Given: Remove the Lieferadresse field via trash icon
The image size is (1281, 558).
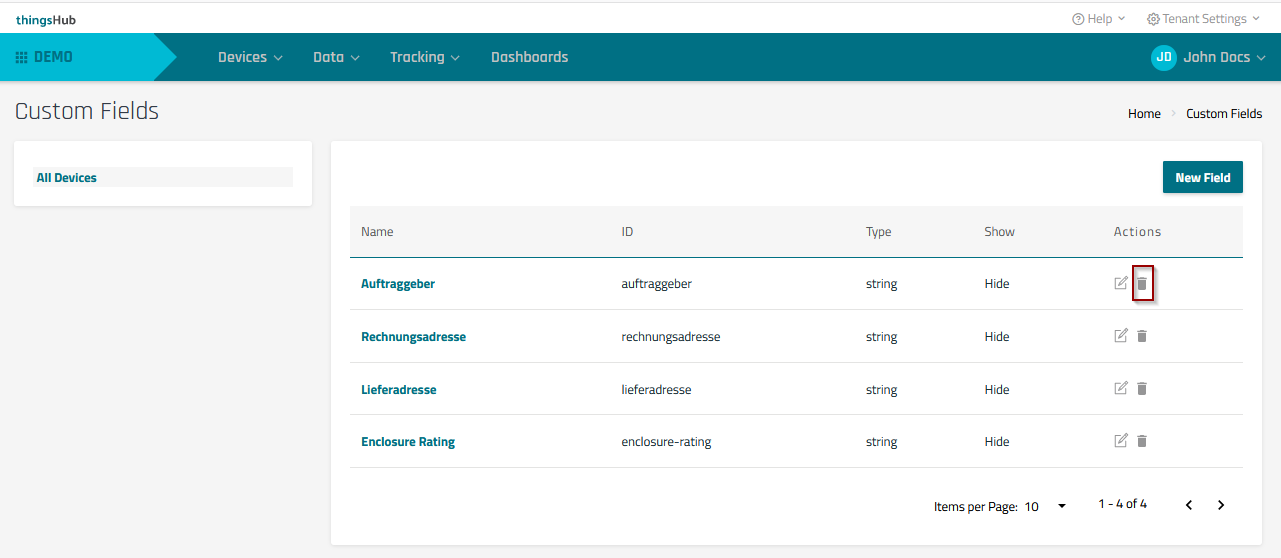Looking at the screenshot, I should coord(1142,388).
